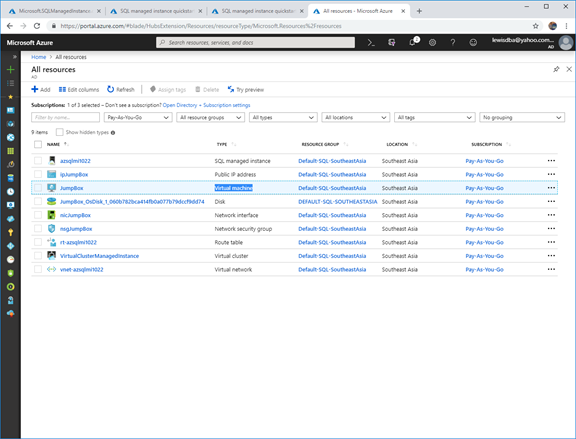Go to Home breadcrumb link
Viewport: 576px width, 439px height.
(x=39, y=57)
